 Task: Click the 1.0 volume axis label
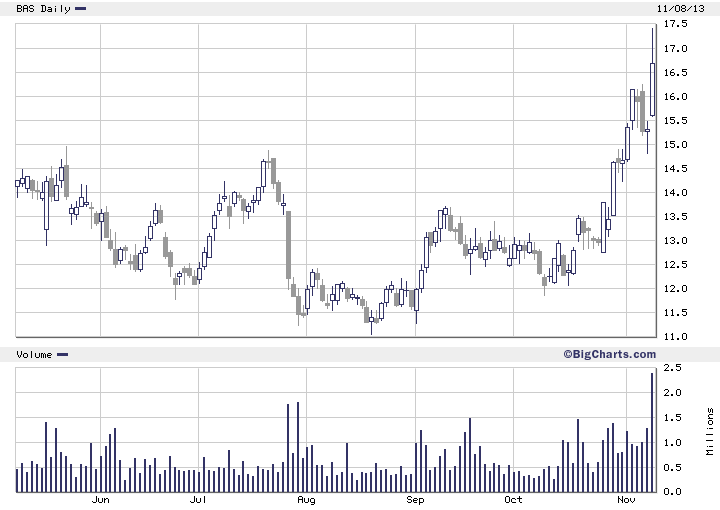(673, 443)
